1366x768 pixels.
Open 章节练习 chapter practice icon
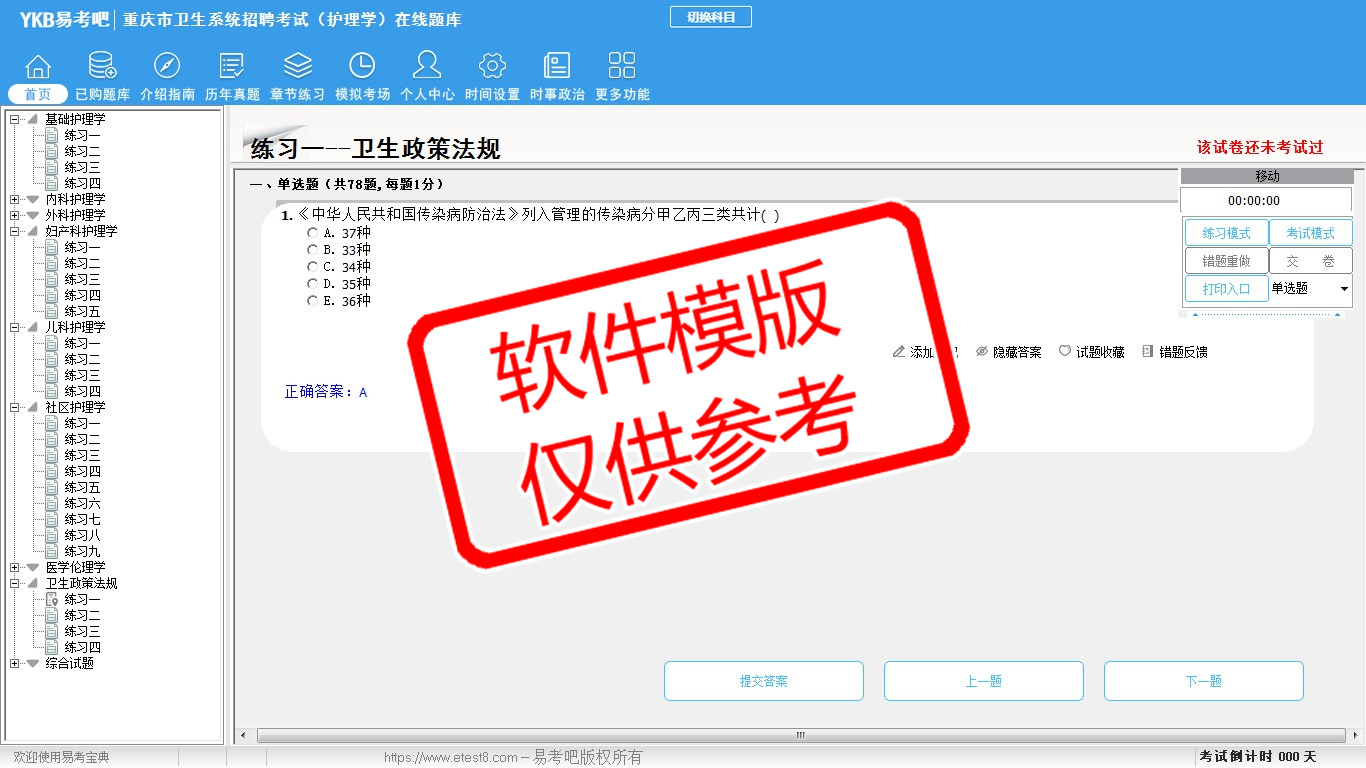pos(297,67)
